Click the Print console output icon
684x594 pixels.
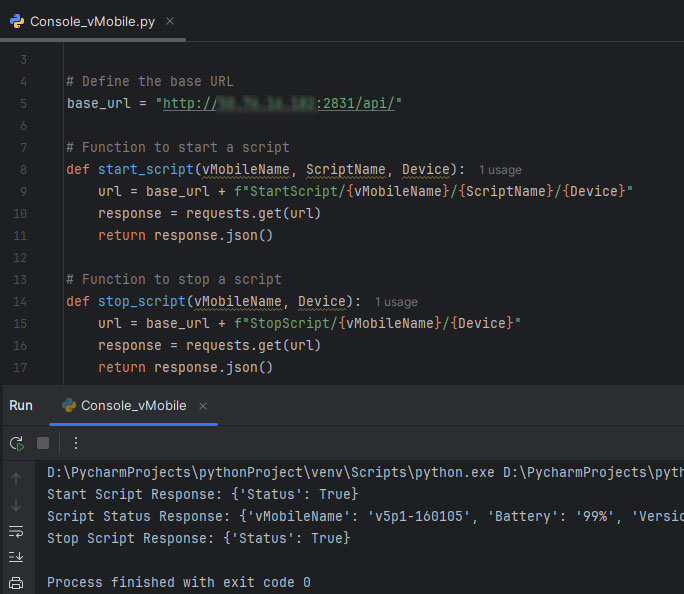16,583
